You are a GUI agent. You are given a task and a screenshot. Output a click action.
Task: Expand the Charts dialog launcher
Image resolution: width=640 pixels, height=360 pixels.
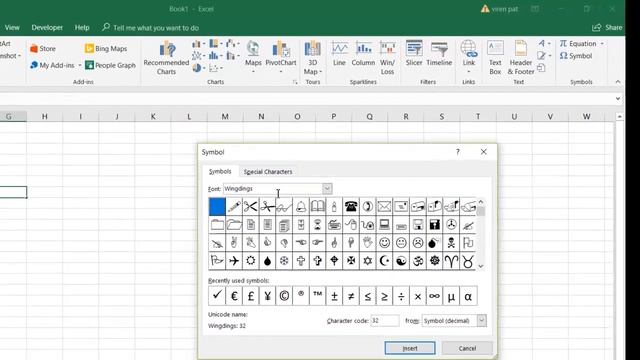(x=295, y=82)
